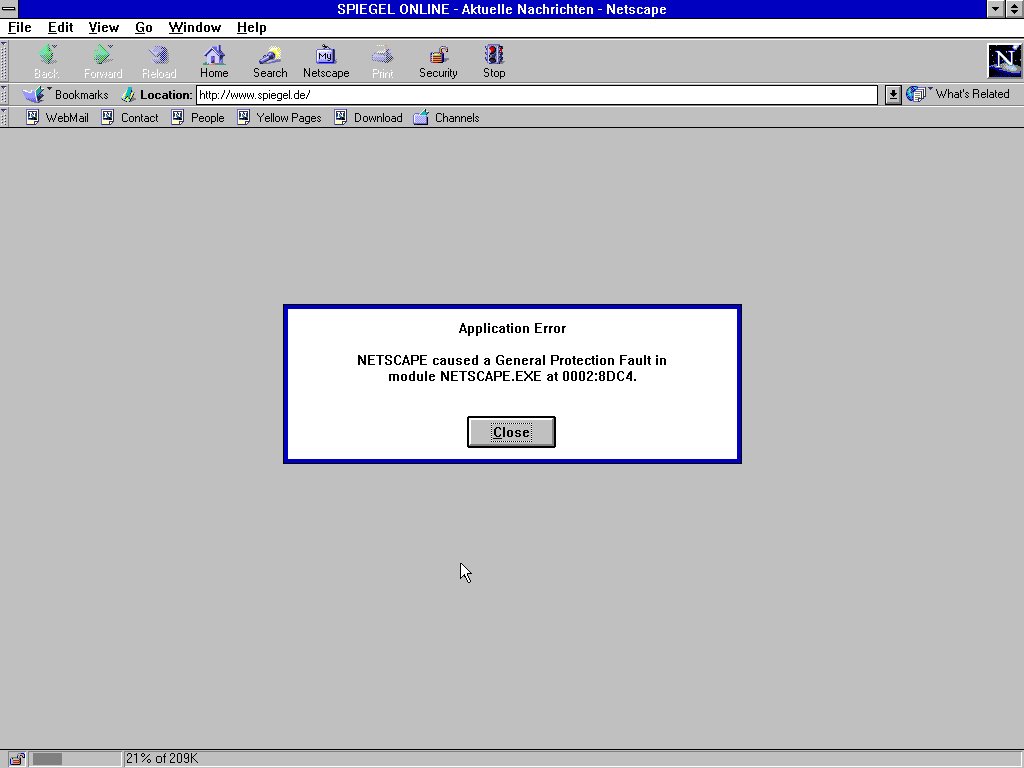Viewport: 1024px width, 768px height.
Task: Click the Netscape toolbar icon
Action: point(325,60)
